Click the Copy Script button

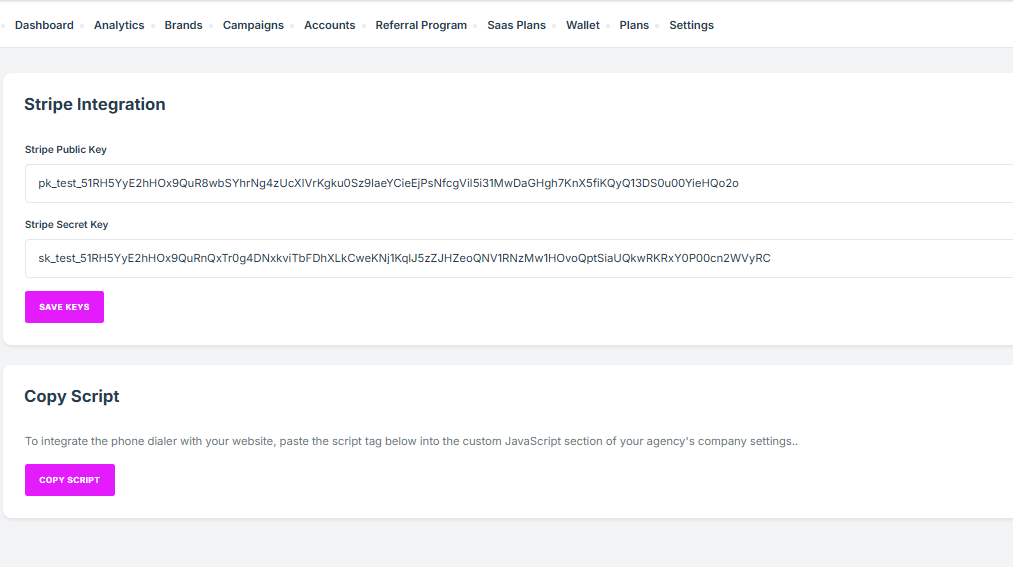point(70,480)
